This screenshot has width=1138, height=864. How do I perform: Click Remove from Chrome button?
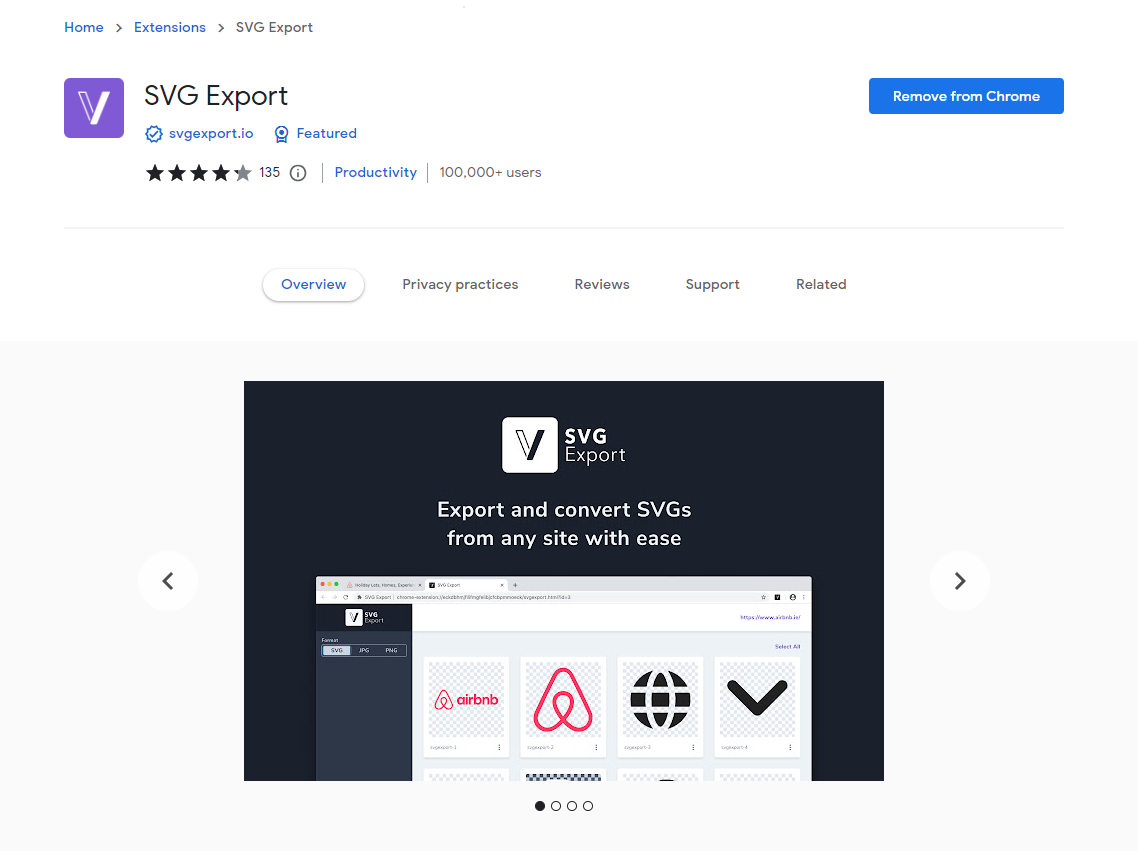pos(966,96)
